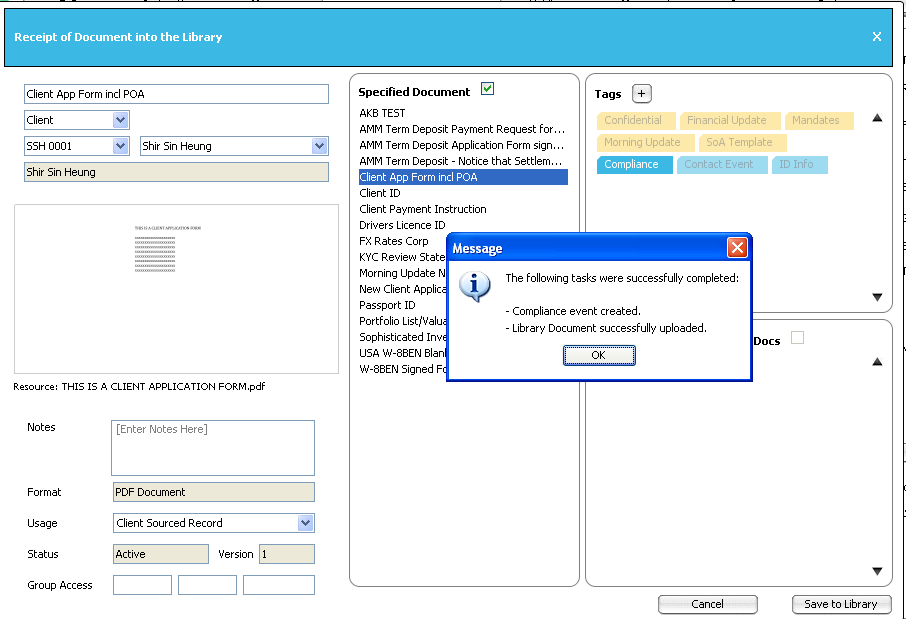This screenshot has width=906, height=619.
Task: Open the Client type dropdown
Action: (x=121, y=120)
